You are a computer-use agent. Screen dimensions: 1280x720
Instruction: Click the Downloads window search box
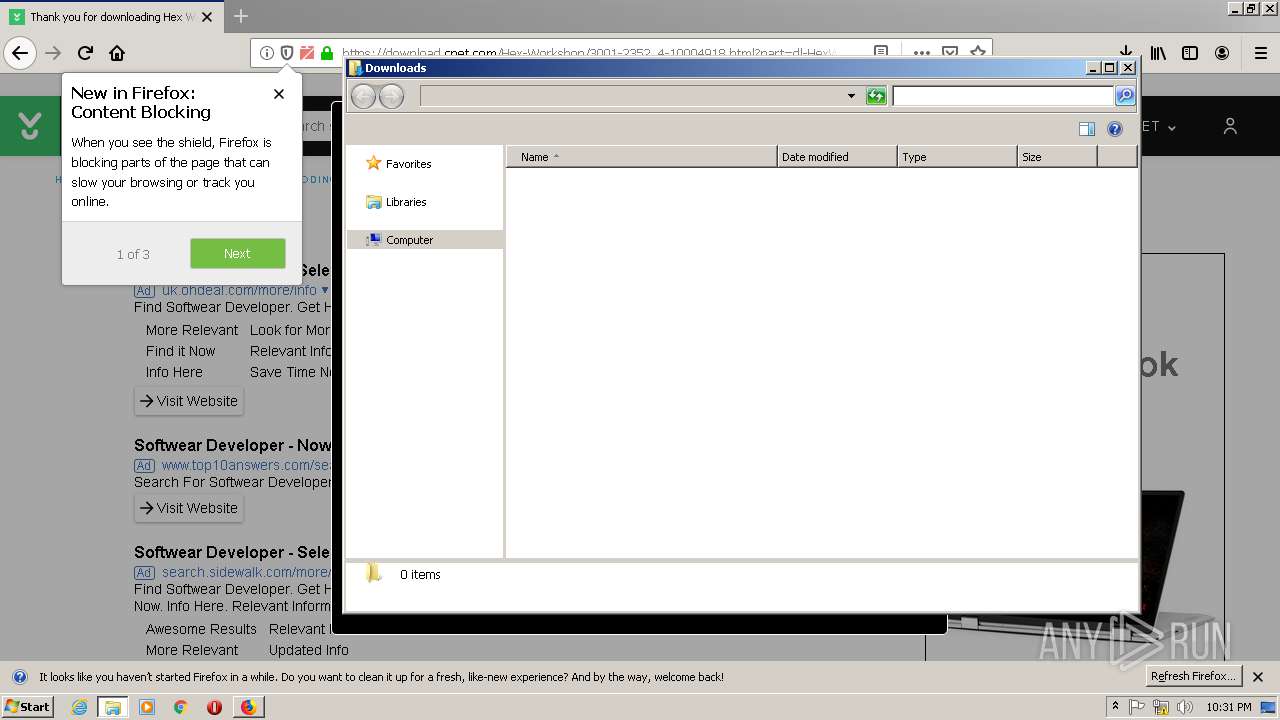tap(1003, 96)
